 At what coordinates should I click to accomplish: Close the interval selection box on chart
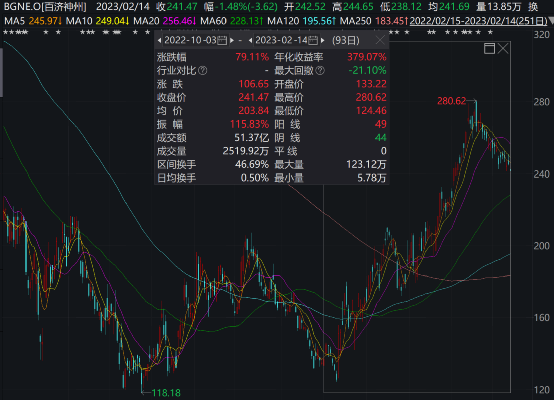coord(503,48)
